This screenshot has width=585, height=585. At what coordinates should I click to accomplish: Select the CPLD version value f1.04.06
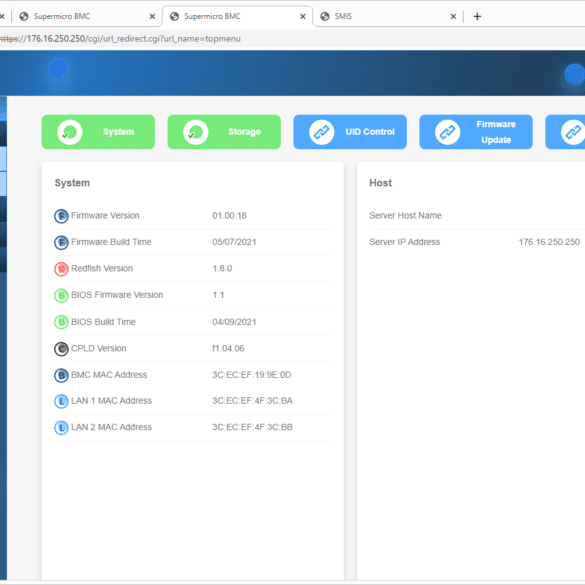tap(228, 348)
